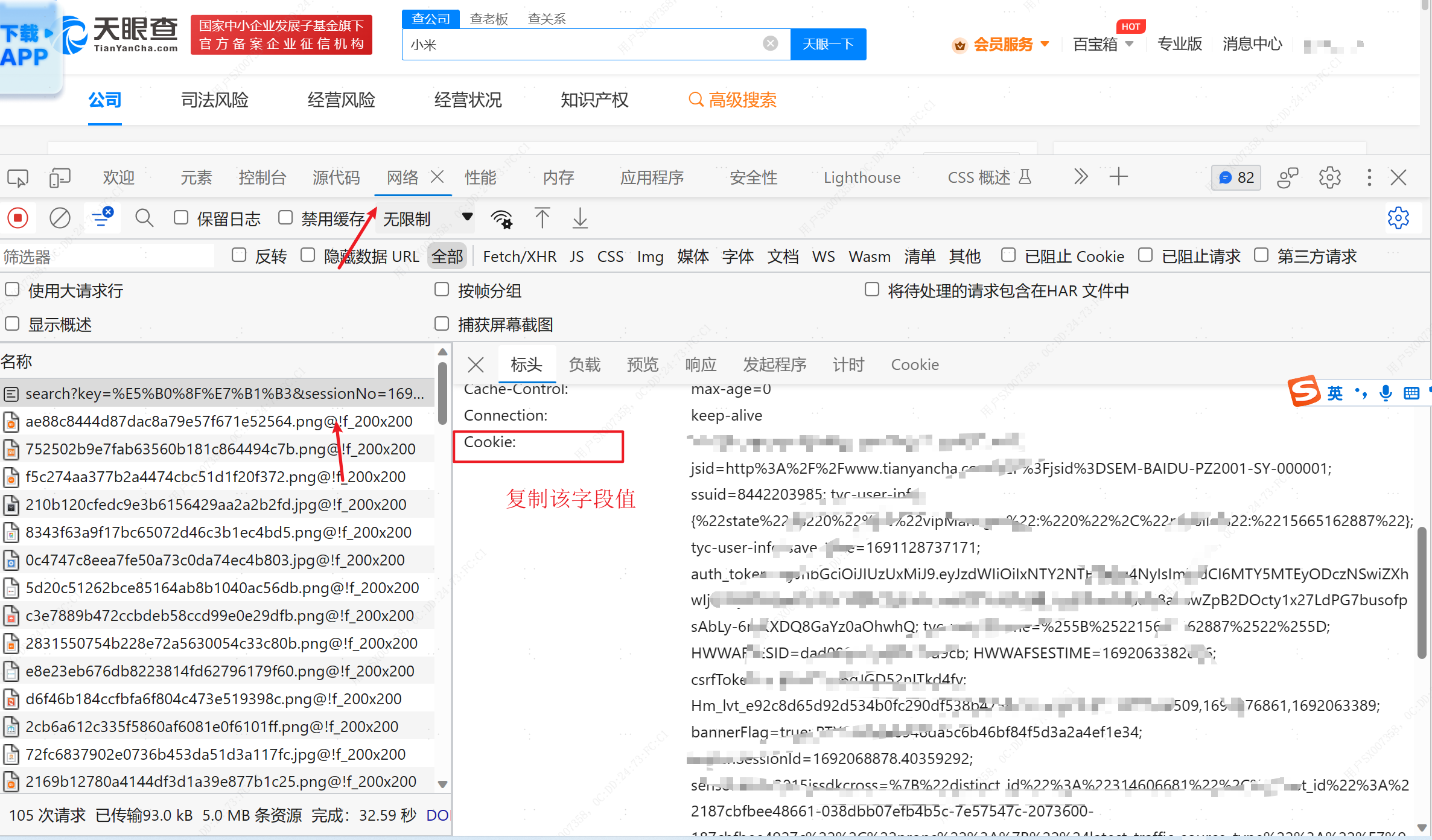This screenshot has width=1432, height=840.
Task: Switch to the 源代码 tab
Action: 336,177
